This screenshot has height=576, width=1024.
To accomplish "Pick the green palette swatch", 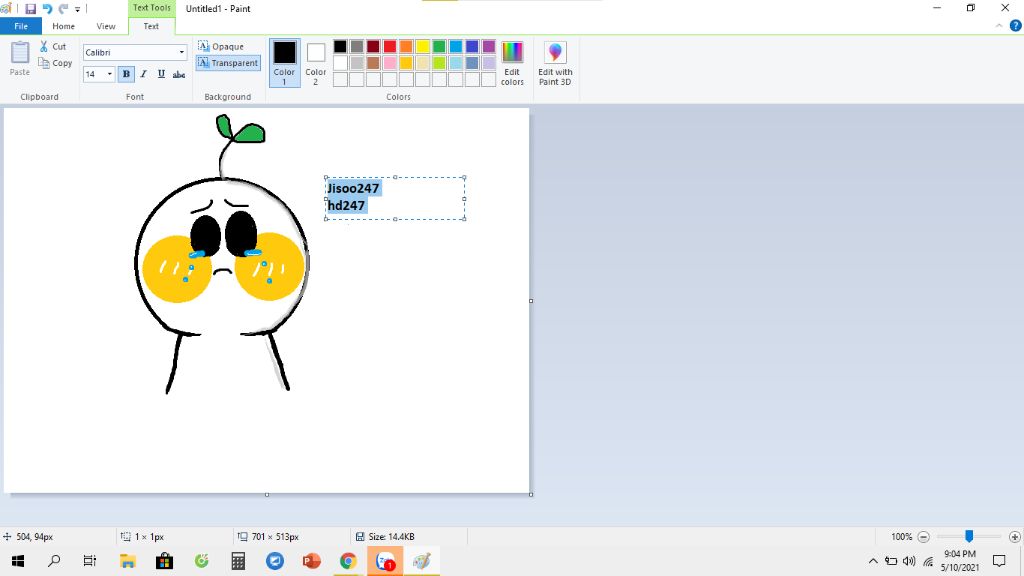I will pos(439,46).
